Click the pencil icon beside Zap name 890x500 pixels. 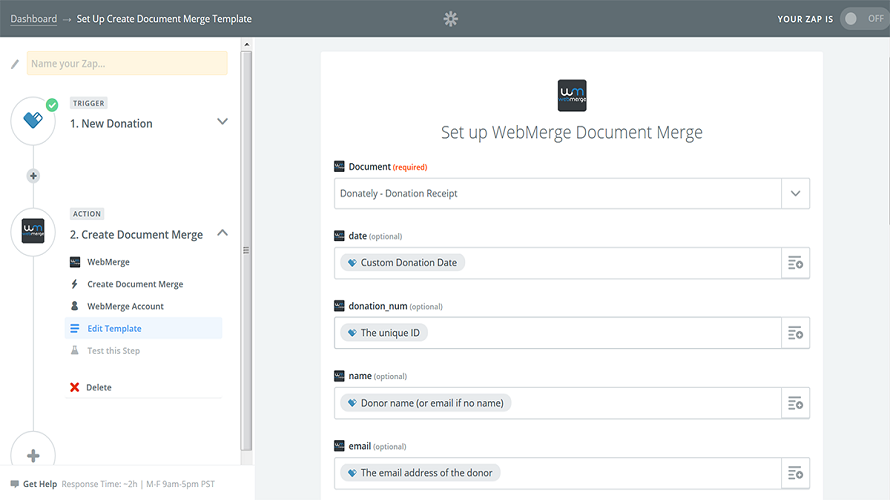[x=15, y=64]
